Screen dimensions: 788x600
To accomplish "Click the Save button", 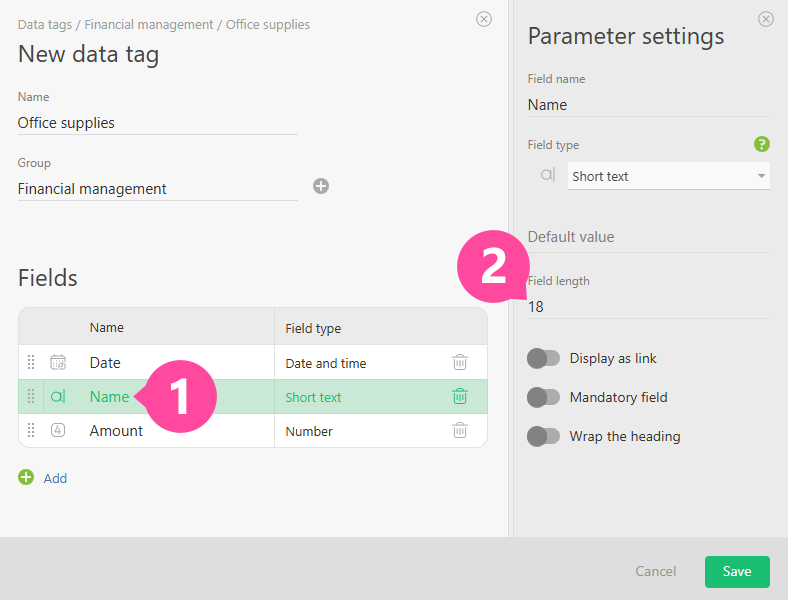I will (737, 571).
